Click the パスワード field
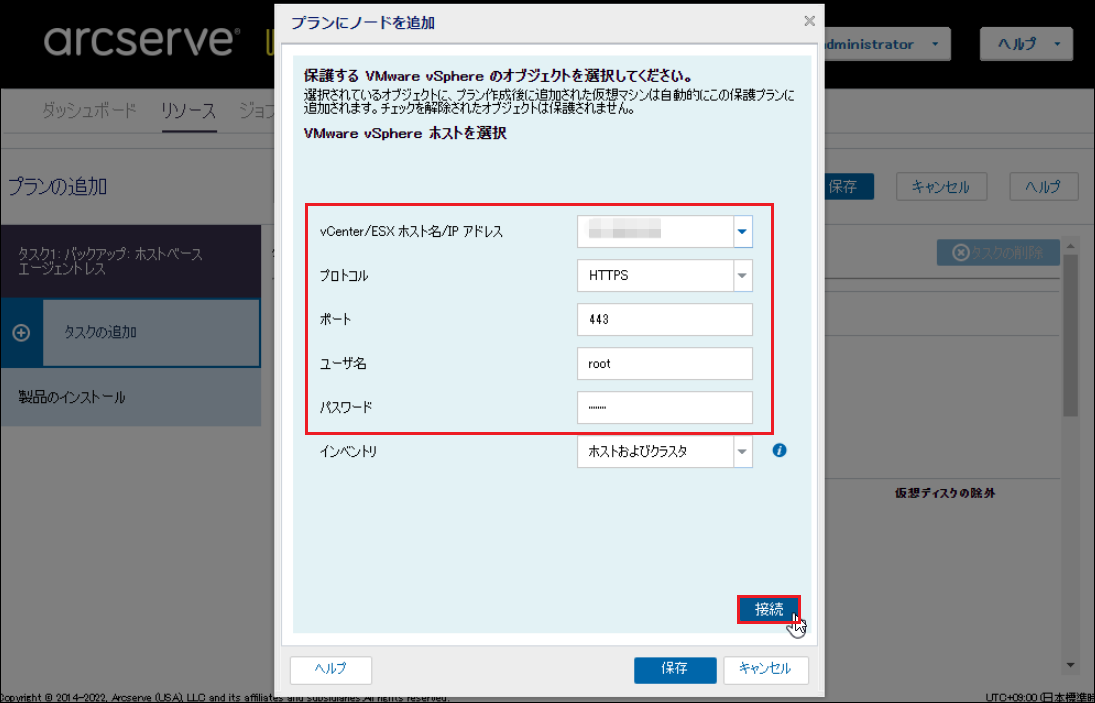The height and width of the screenshot is (703, 1095). [664, 408]
